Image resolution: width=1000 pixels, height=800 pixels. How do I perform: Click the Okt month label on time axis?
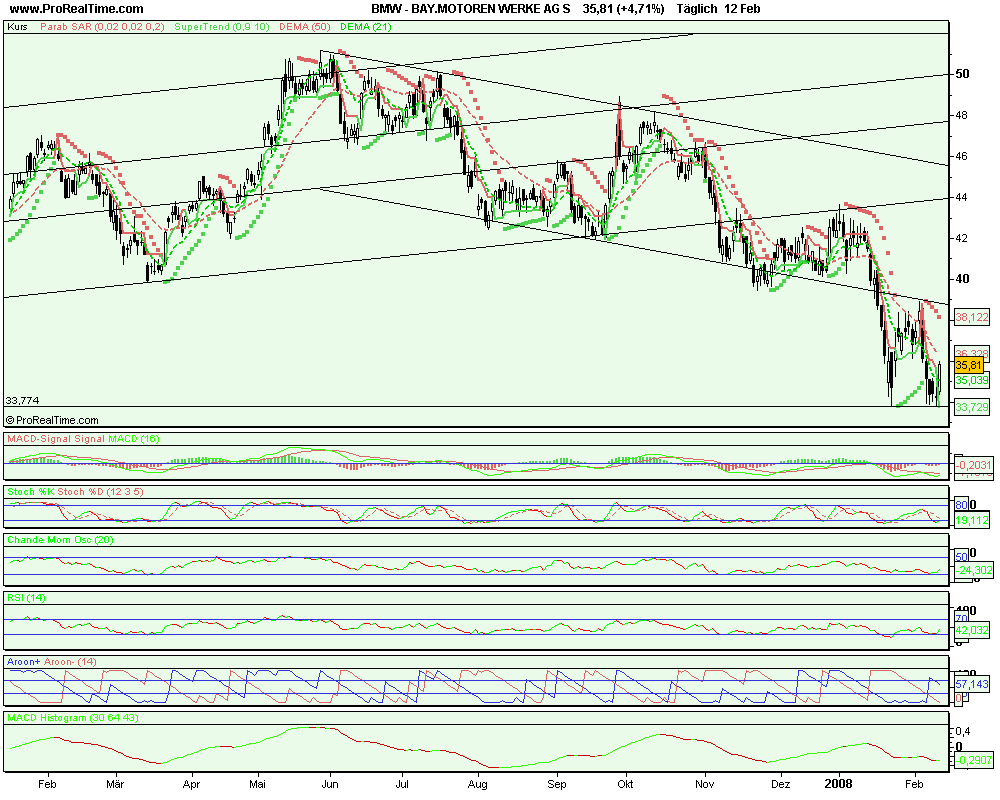point(625,784)
